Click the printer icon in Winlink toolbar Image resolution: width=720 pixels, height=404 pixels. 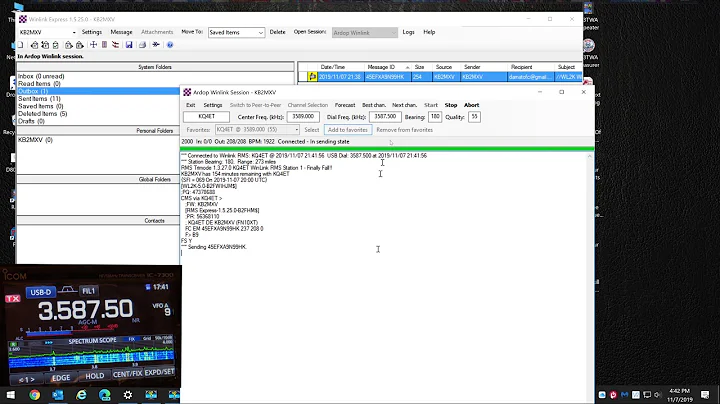142,45
